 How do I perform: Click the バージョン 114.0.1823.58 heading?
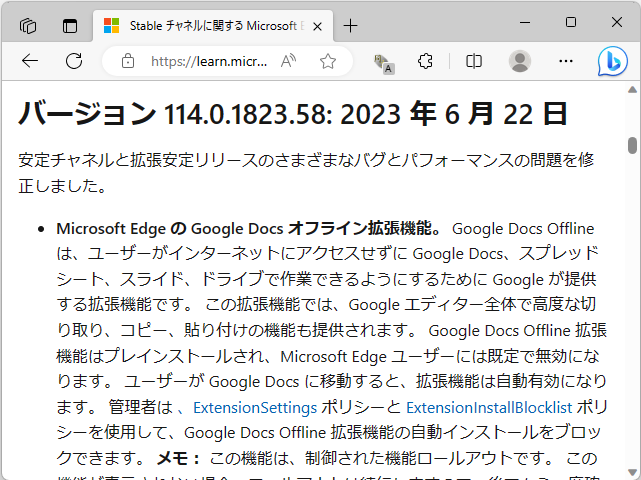[x=293, y=114]
